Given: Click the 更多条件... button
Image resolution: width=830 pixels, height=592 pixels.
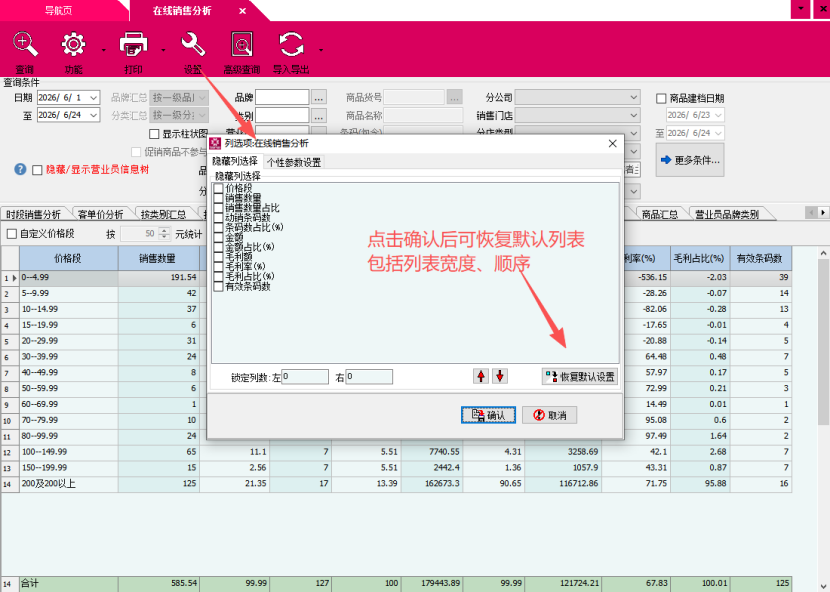Looking at the screenshot, I should (690, 160).
